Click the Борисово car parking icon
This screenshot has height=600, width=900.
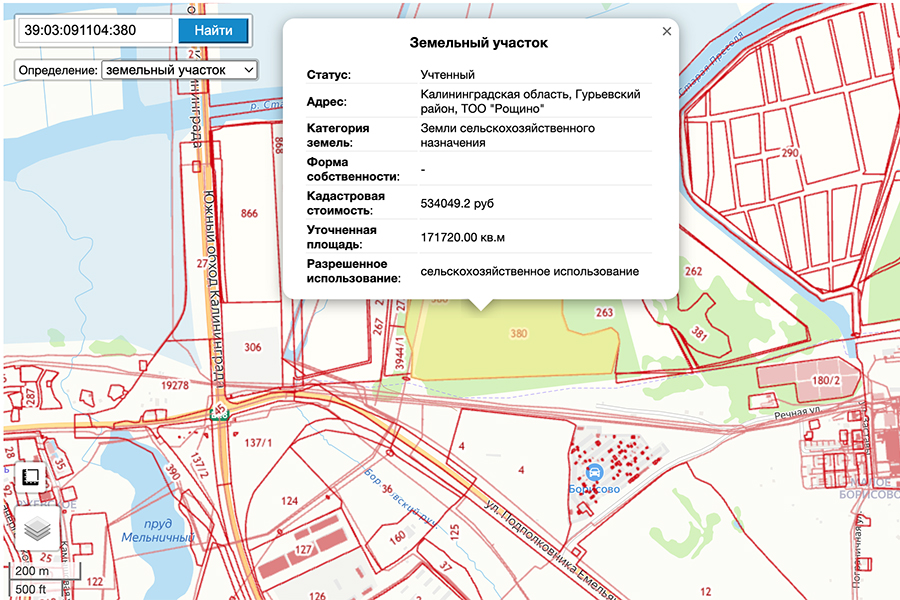point(595,473)
